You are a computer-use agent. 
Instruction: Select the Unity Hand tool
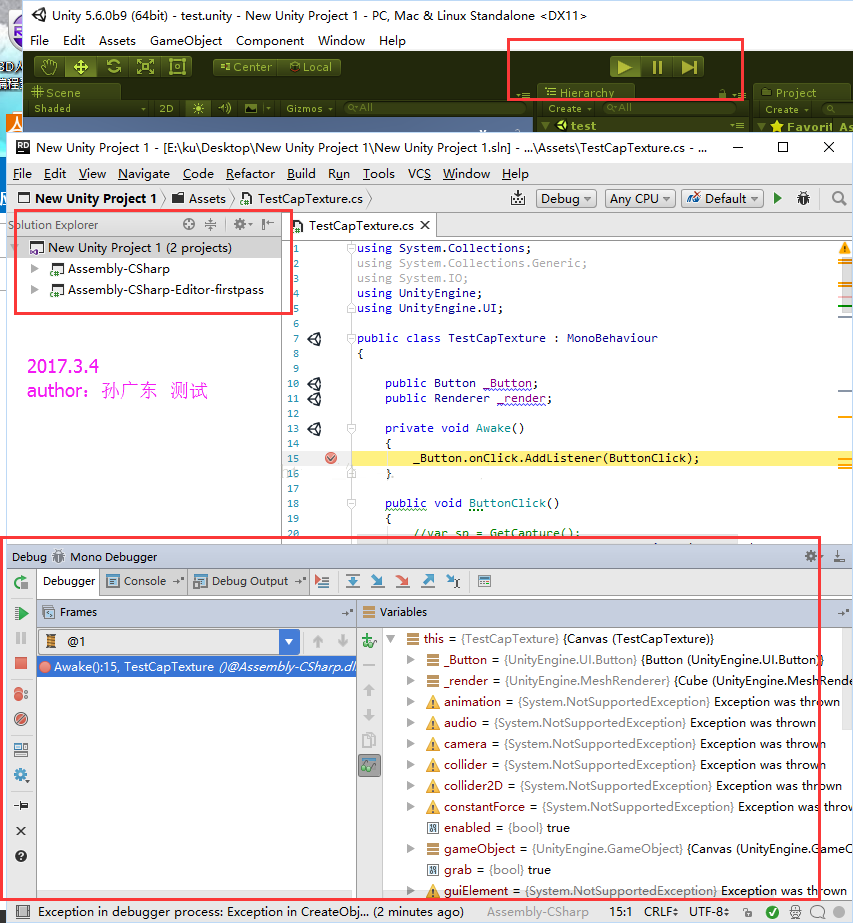(x=49, y=67)
